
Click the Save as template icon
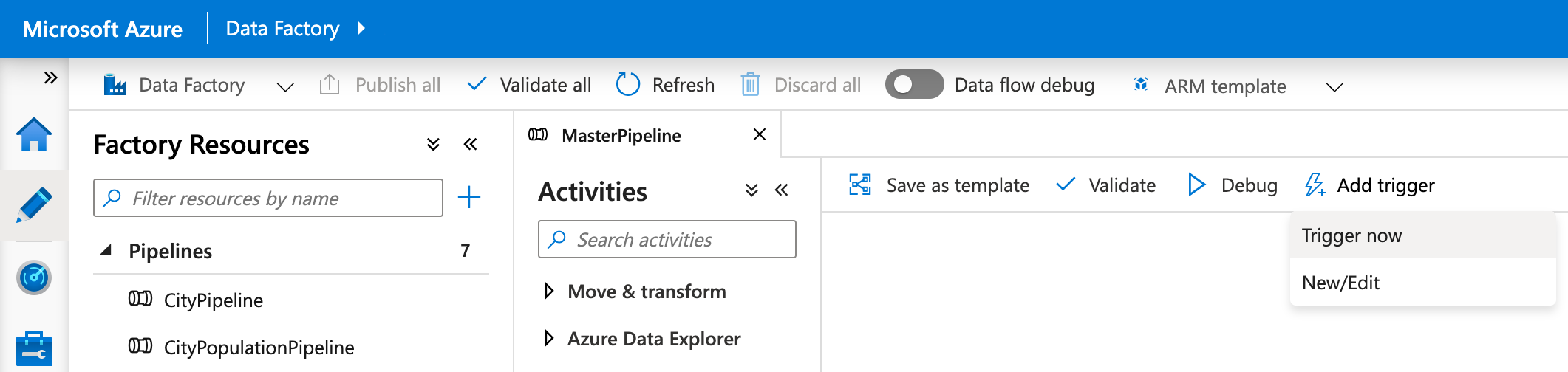(x=860, y=185)
